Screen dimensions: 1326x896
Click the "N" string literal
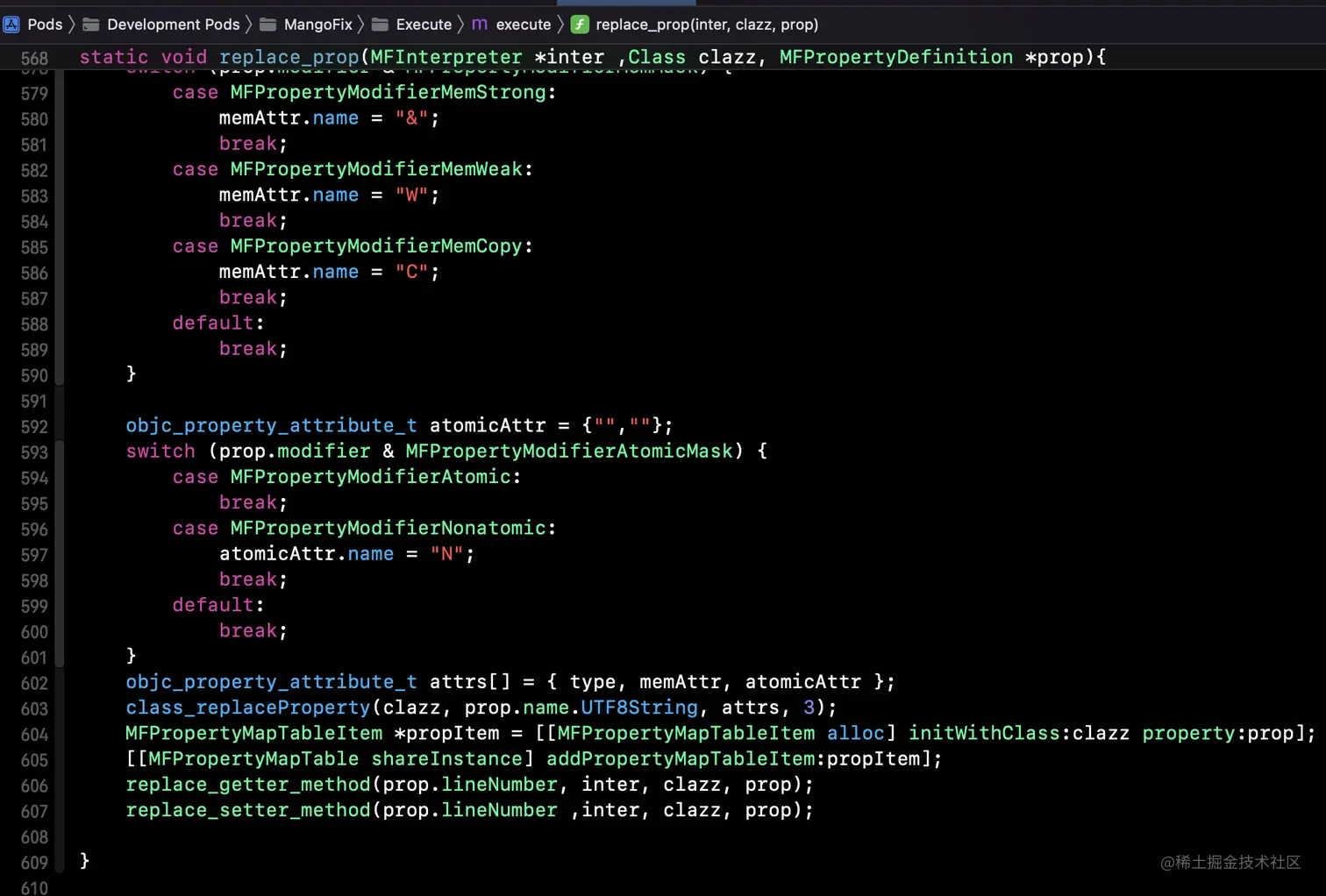[x=446, y=554]
